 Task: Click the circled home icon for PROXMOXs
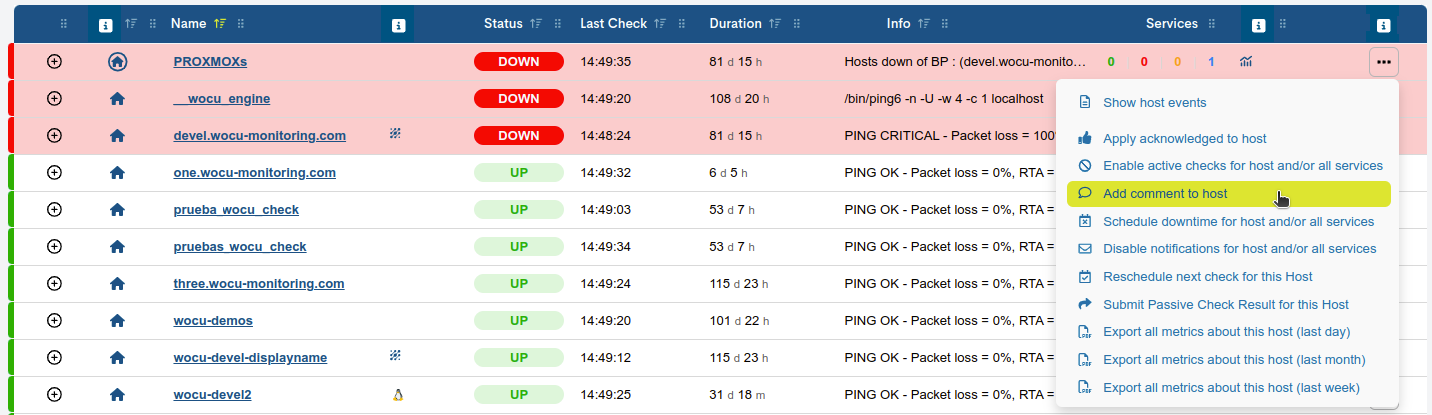117,61
